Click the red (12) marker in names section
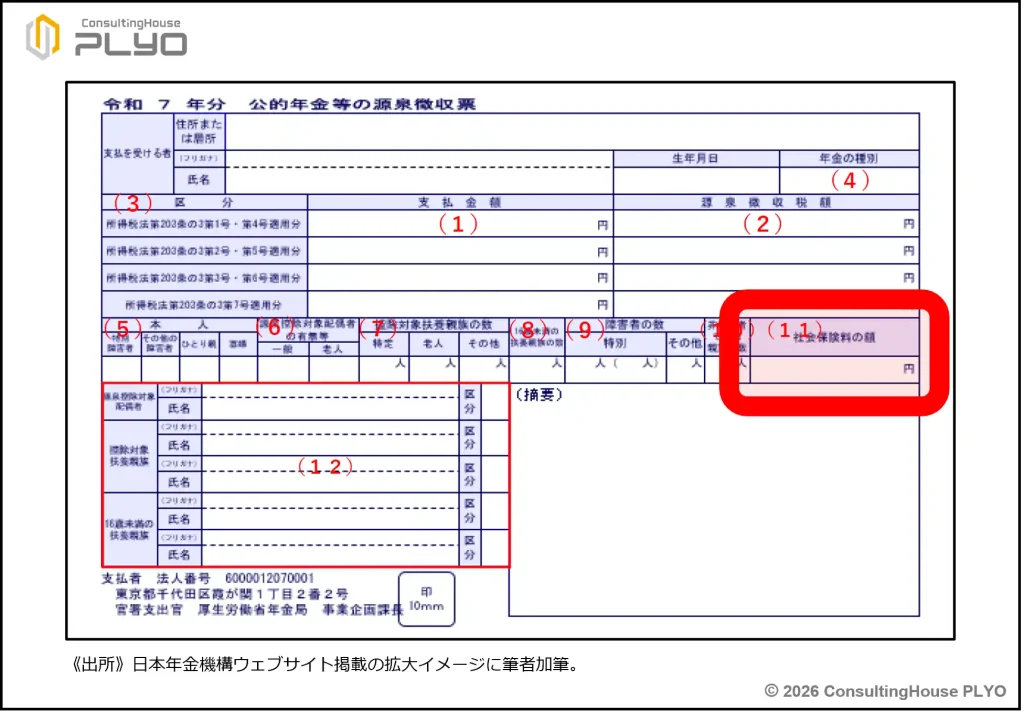Screen dimensions: 1024x712 pyautogui.click(x=327, y=467)
